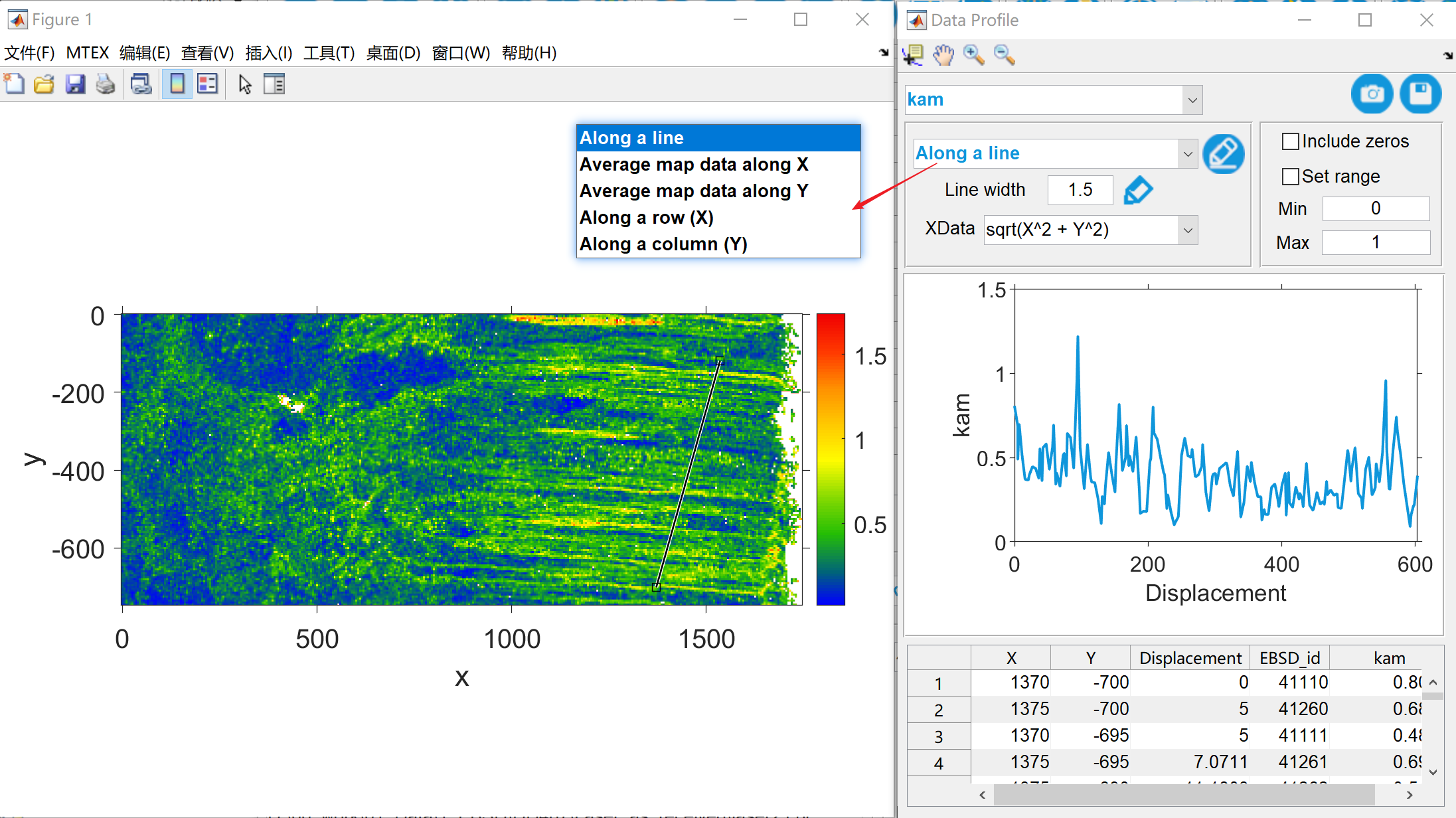Select Along a row (X) option
Viewport: 1456px width, 818px height.
[x=647, y=218]
